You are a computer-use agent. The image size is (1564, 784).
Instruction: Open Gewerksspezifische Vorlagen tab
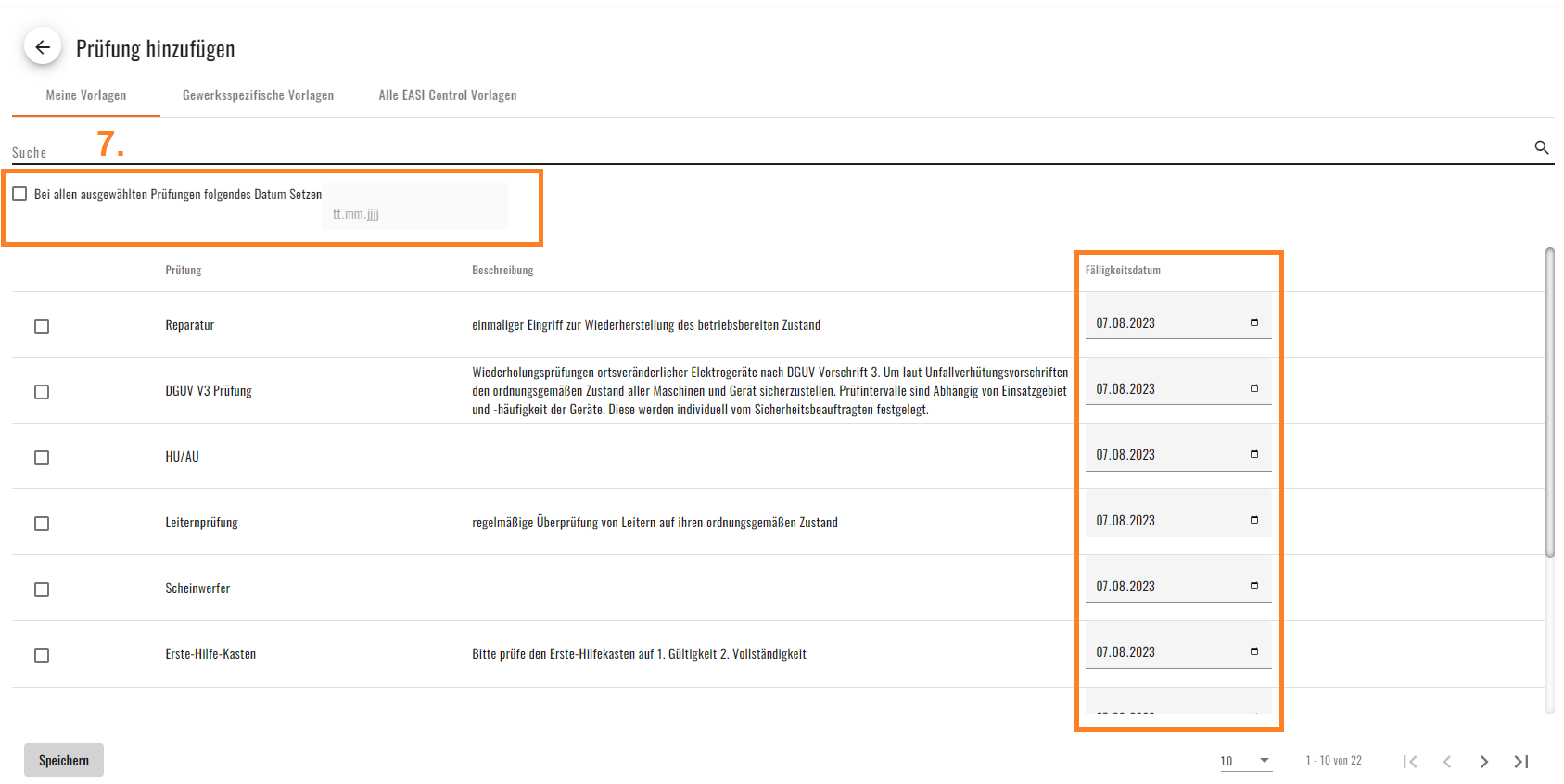pyautogui.click(x=258, y=95)
